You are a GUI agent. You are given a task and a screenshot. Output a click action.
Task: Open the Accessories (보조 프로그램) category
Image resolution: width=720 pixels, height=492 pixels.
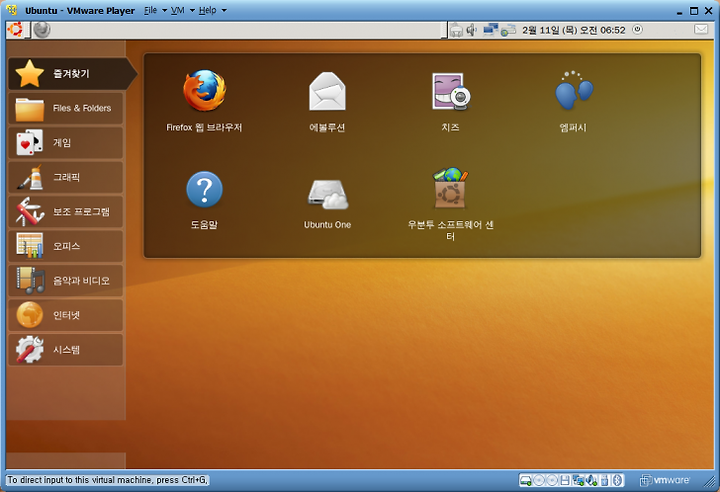[x=66, y=211]
